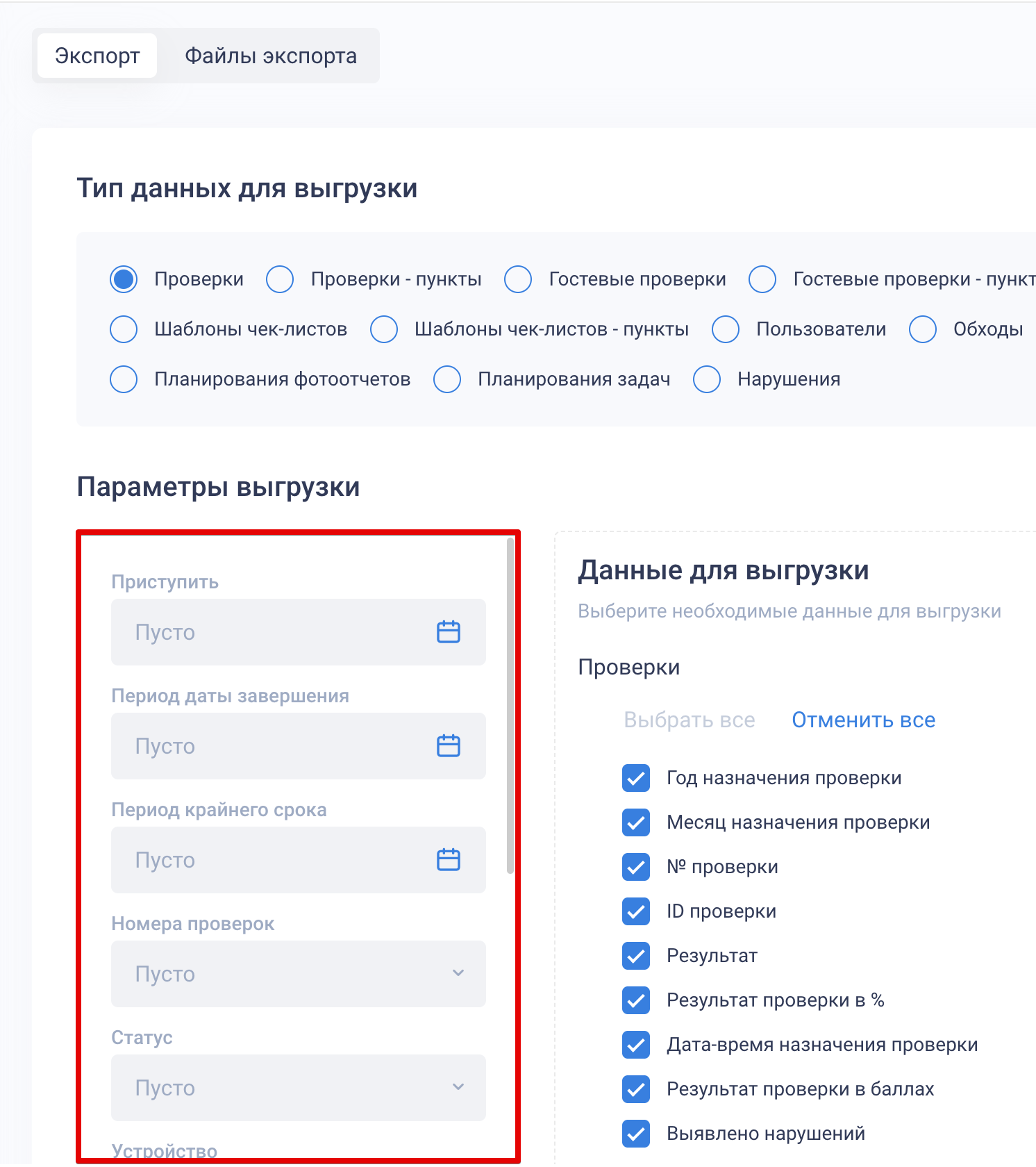
Task: Click the Выбрать все link
Action: click(690, 720)
